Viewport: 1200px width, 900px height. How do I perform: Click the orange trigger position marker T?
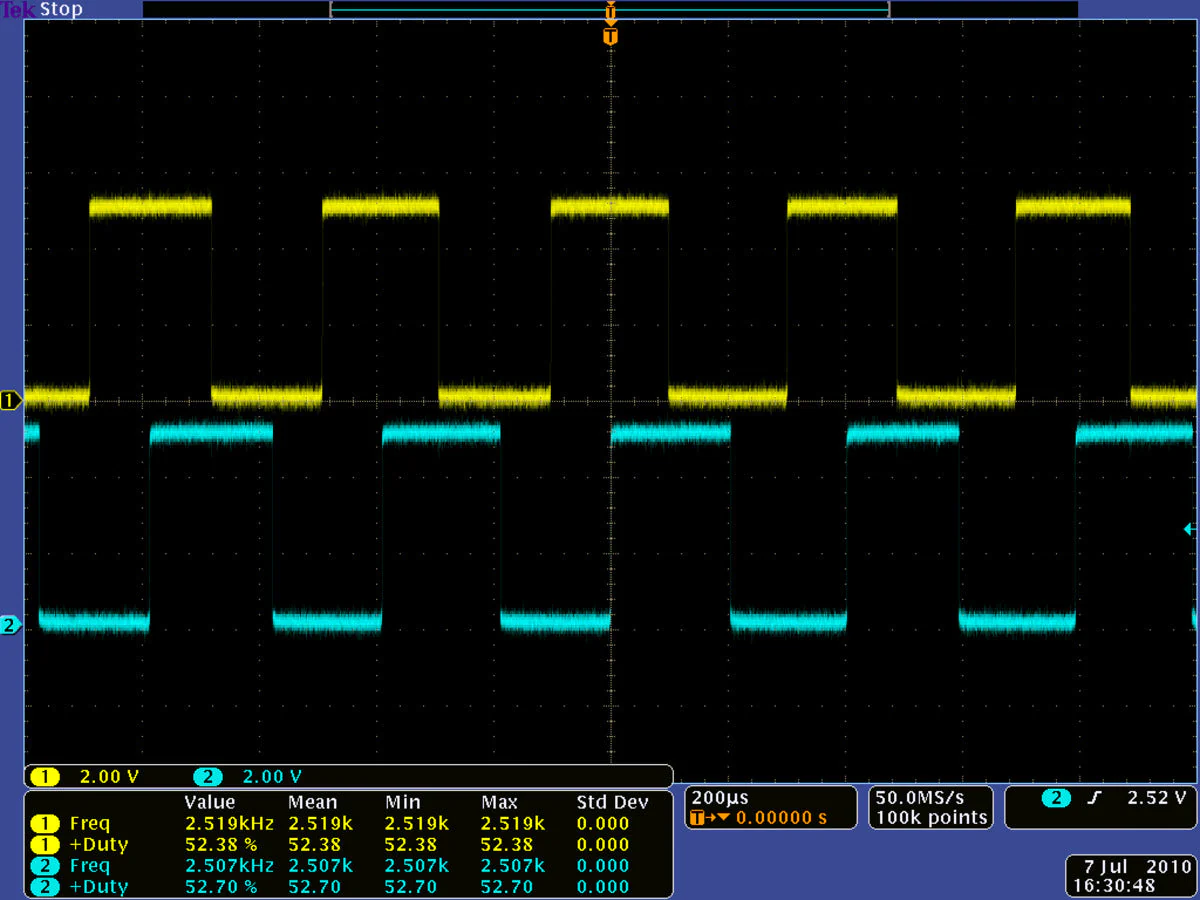click(x=610, y=37)
